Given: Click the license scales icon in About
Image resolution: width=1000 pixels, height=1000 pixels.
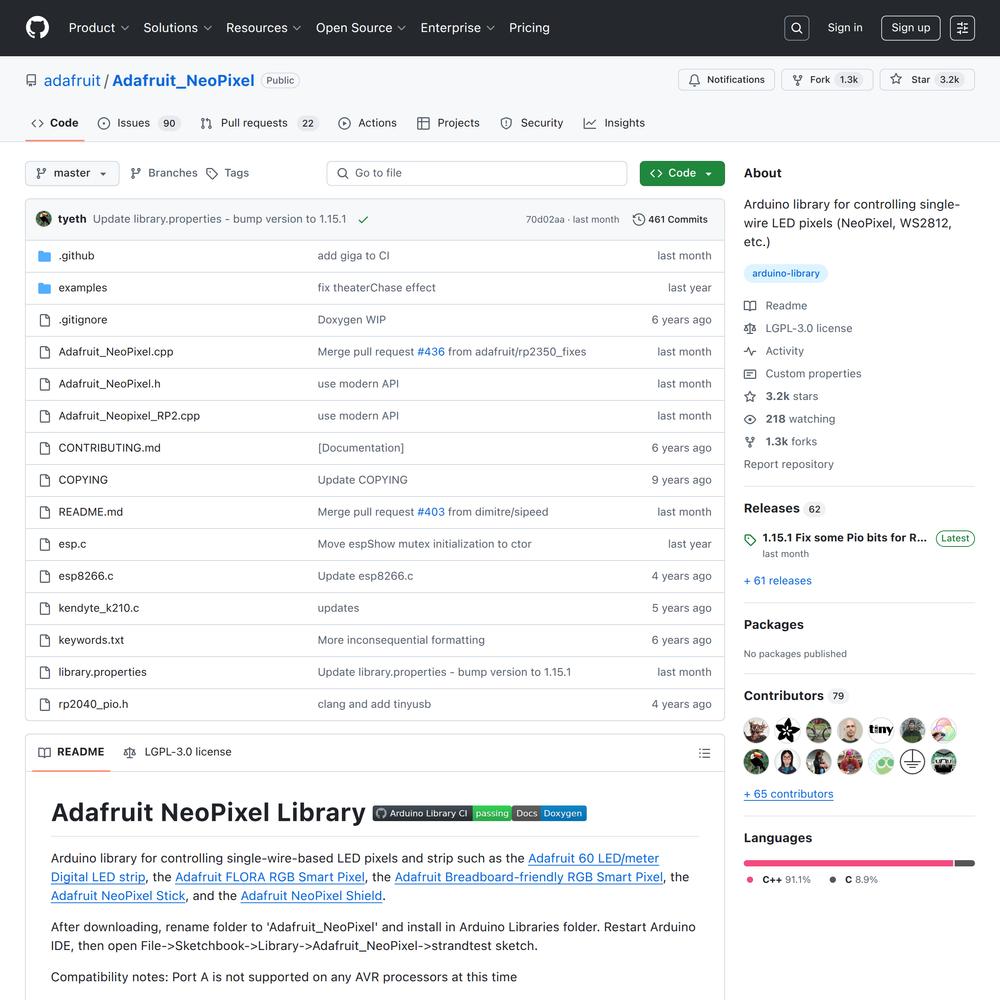Looking at the screenshot, I should (750, 328).
